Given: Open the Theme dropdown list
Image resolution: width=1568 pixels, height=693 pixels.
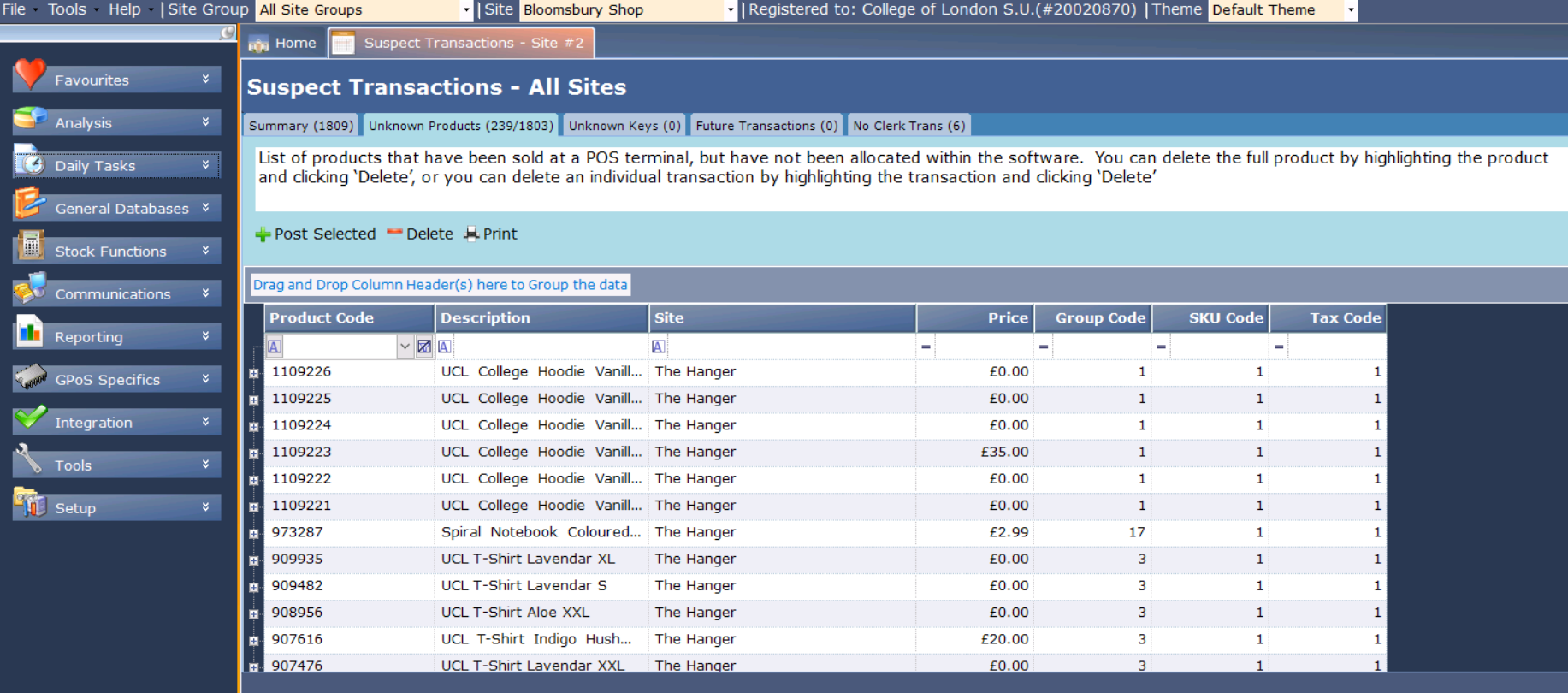Looking at the screenshot, I should [1351, 10].
